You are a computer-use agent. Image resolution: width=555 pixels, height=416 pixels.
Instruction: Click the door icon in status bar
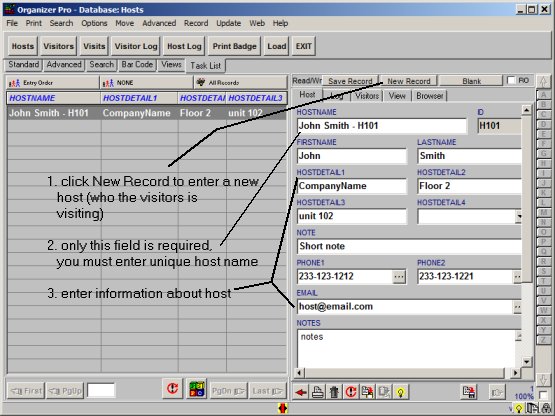click(x=532, y=409)
